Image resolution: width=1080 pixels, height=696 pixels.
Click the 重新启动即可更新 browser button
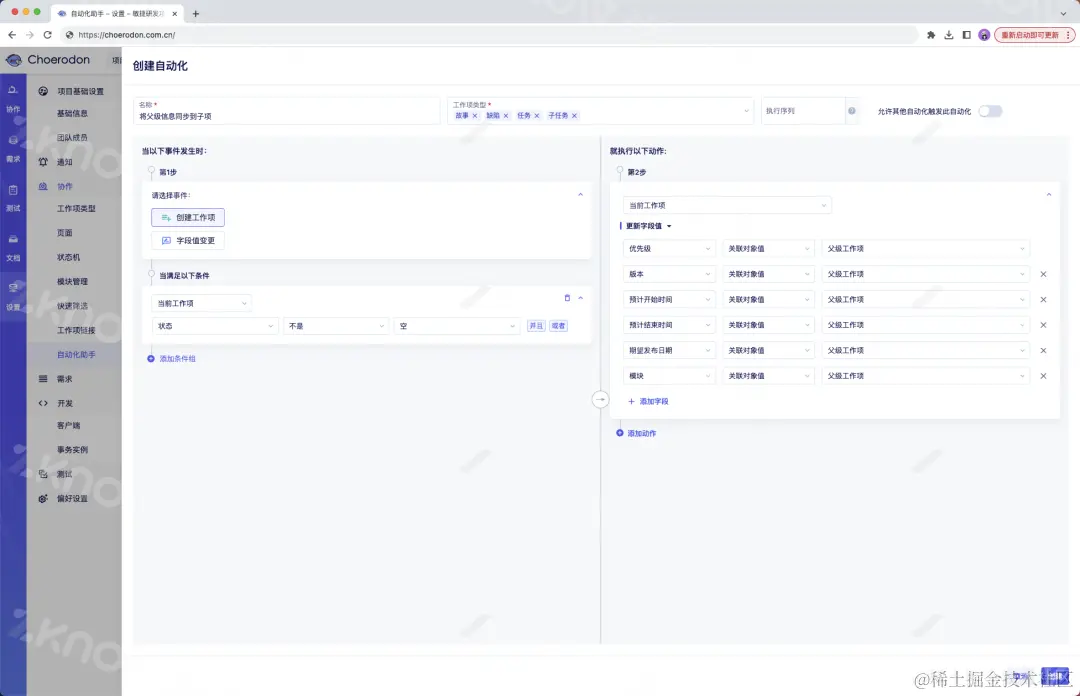(1034, 35)
